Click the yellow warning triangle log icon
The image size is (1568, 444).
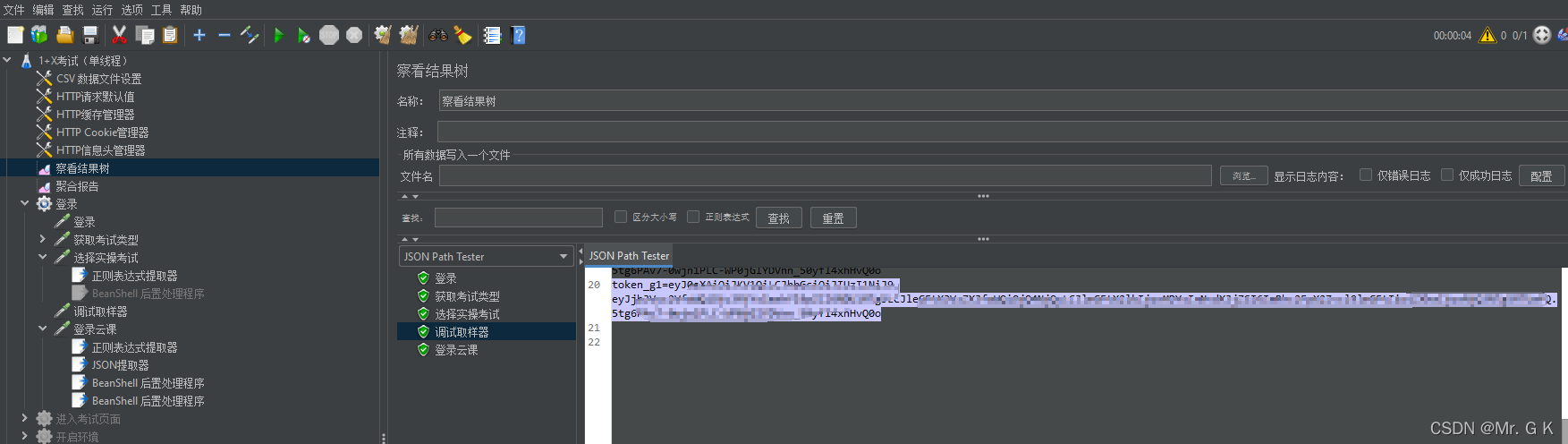(x=1487, y=35)
